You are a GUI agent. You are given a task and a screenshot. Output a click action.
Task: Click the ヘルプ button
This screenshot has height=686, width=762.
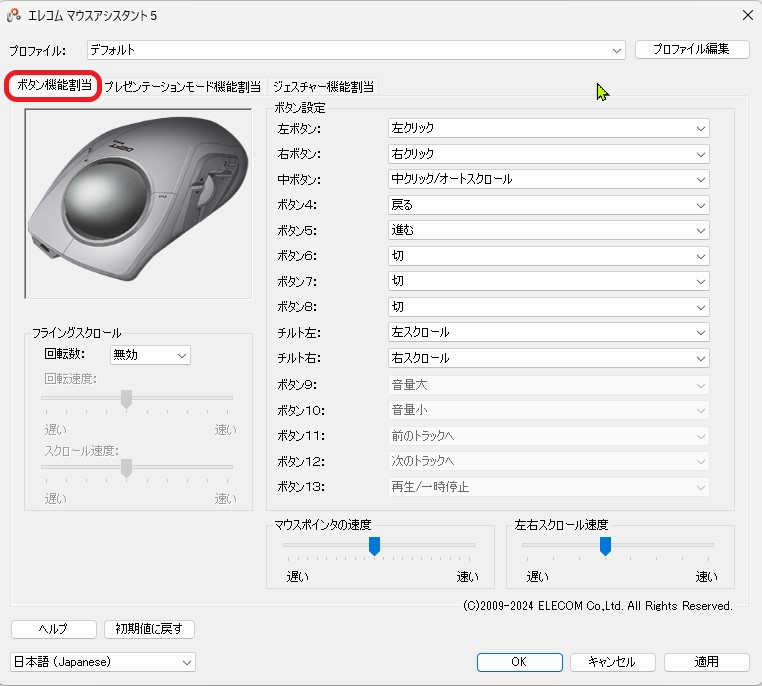[53, 629]
